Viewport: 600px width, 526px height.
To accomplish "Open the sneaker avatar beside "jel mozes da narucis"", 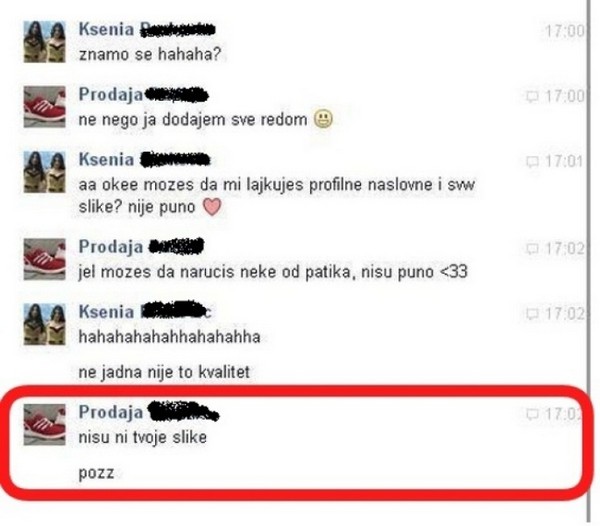I will click(44, 259).
